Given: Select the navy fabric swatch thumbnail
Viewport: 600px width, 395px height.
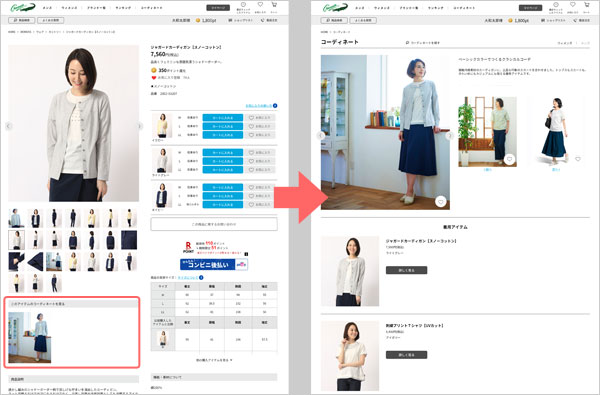Looking at the screenshot, I should coord(129,240).
